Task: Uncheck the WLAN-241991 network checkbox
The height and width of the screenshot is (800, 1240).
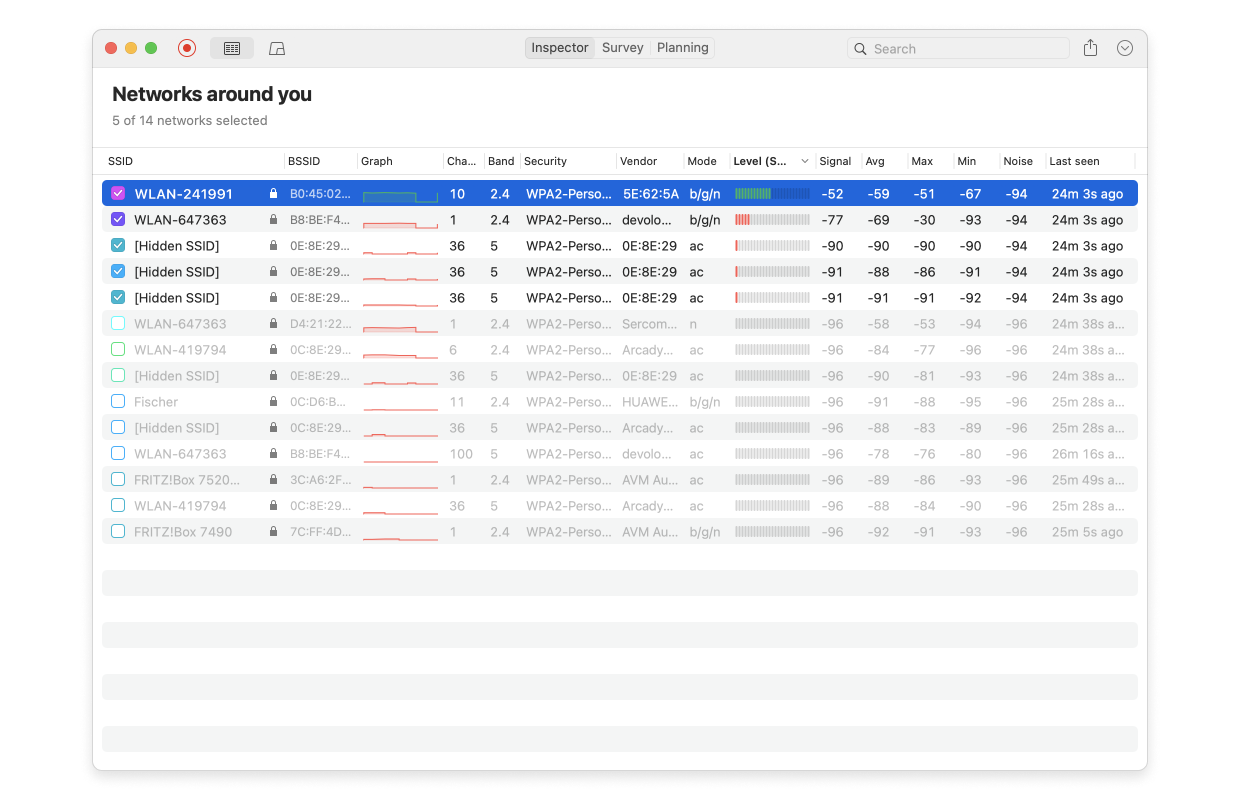Action: pos(118,193)
